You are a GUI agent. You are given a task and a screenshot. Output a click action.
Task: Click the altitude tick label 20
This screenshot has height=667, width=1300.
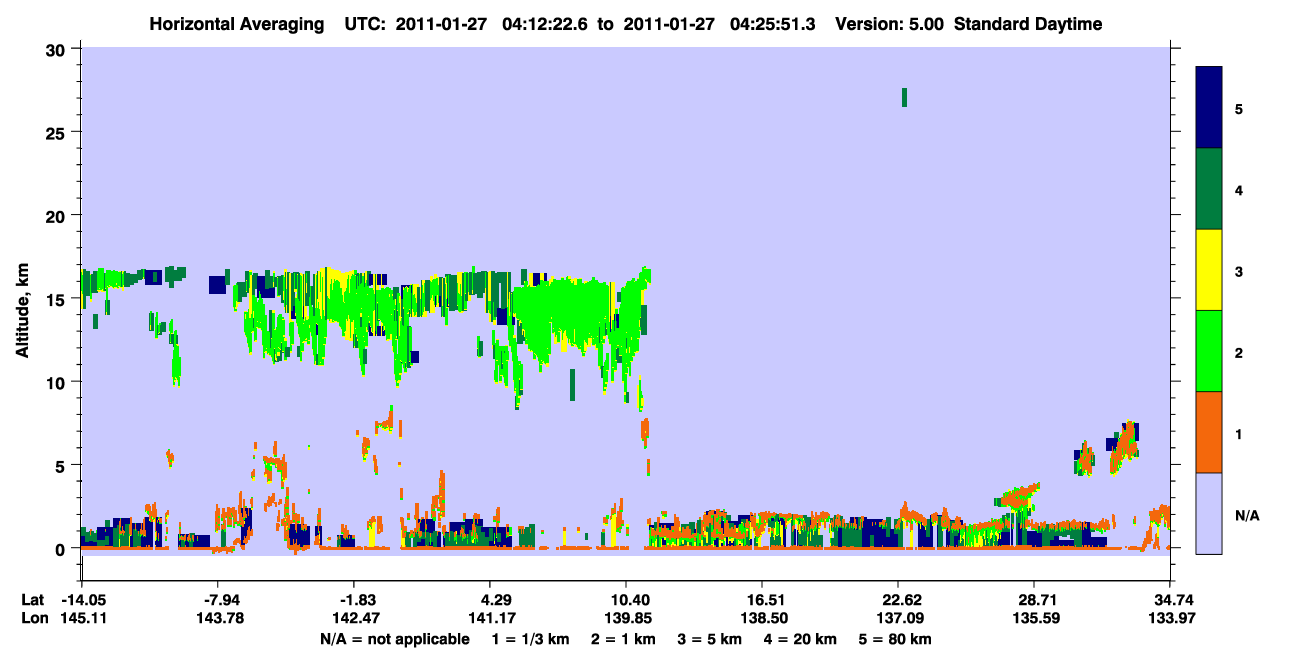coord(58,215)
